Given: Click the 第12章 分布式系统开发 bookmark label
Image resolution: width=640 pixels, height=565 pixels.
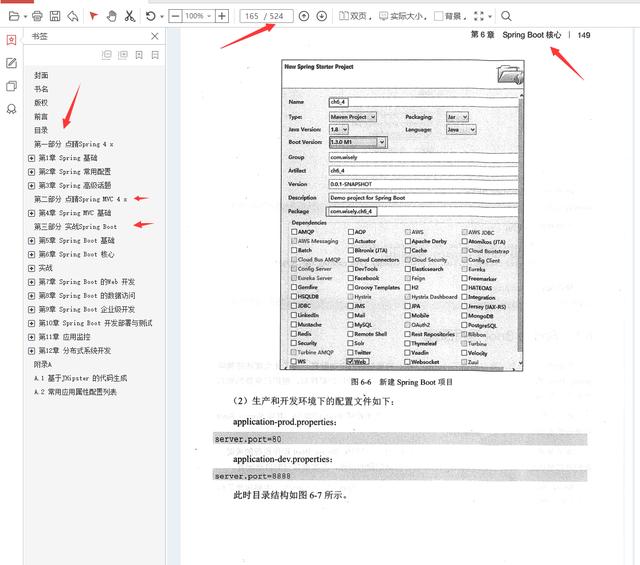Looking at the screenshot, I should (x=75, y=351).
